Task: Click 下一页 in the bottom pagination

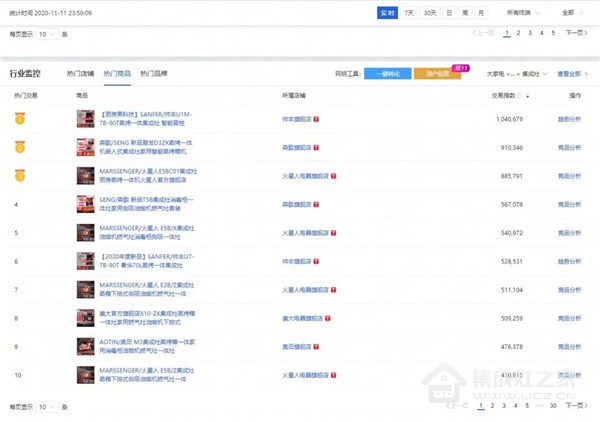Action: [x=576, y=406]
